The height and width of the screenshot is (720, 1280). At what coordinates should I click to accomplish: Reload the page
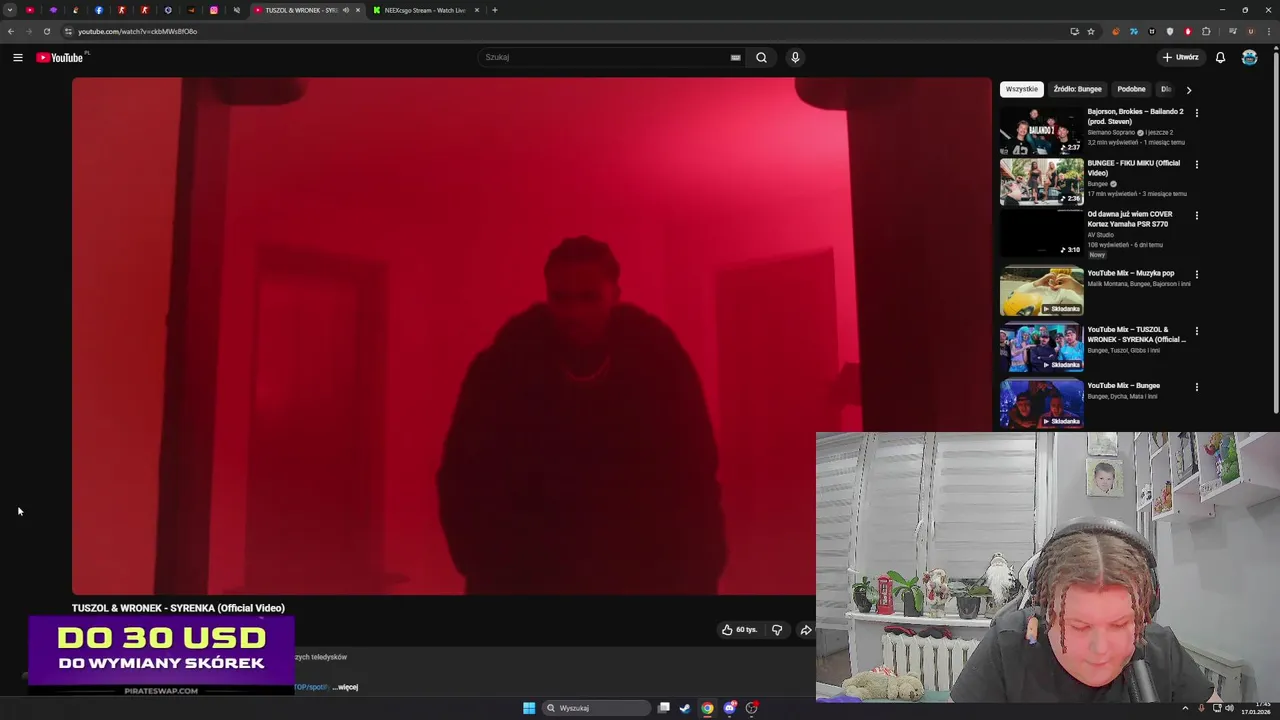[x=46, y=31]
